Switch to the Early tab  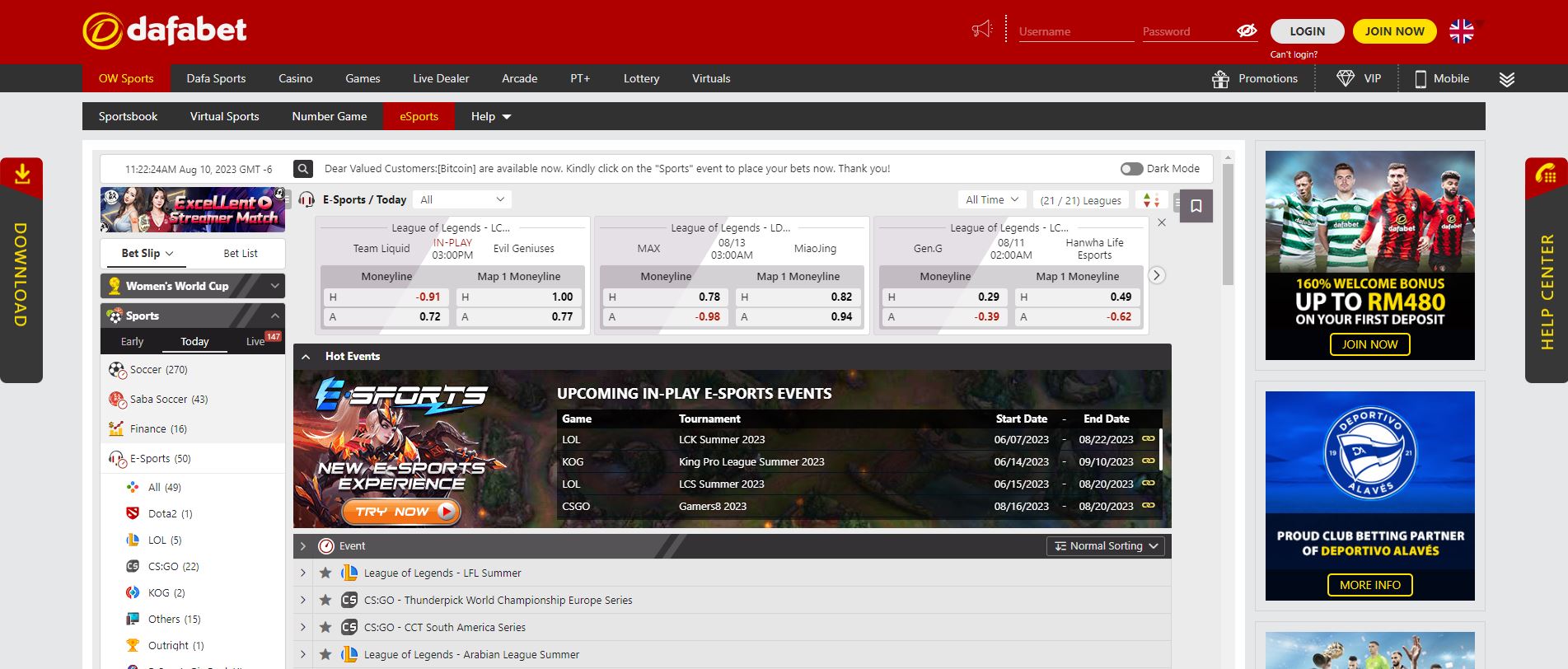point(132,341)
